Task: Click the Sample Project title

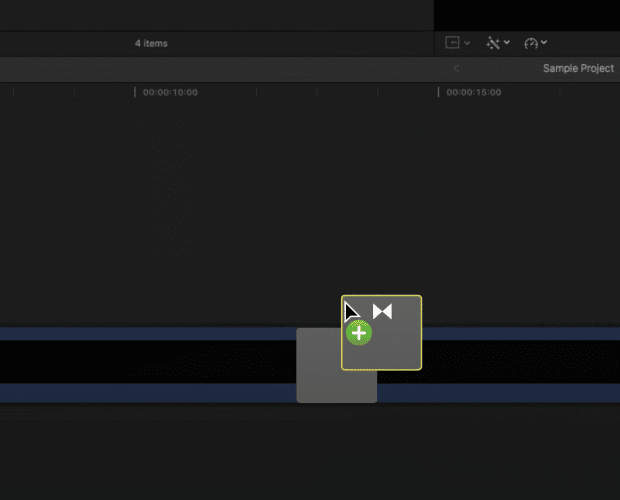Action: (578, 68)
